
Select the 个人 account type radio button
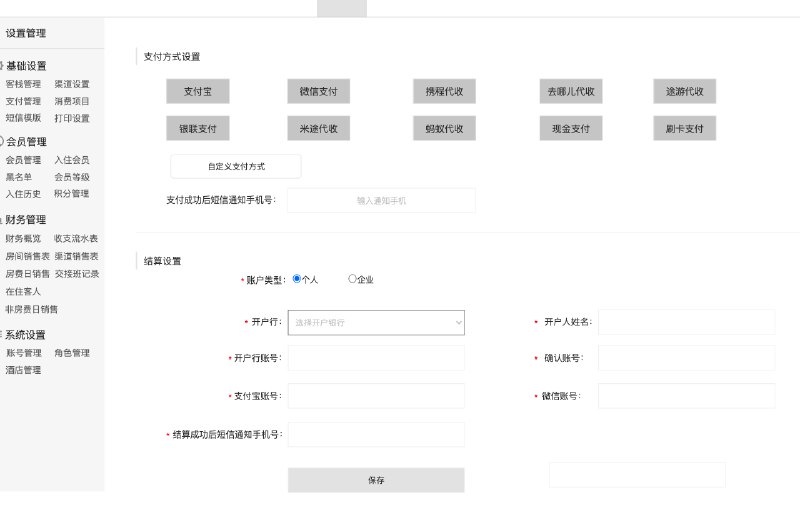(x=296, y=279)
